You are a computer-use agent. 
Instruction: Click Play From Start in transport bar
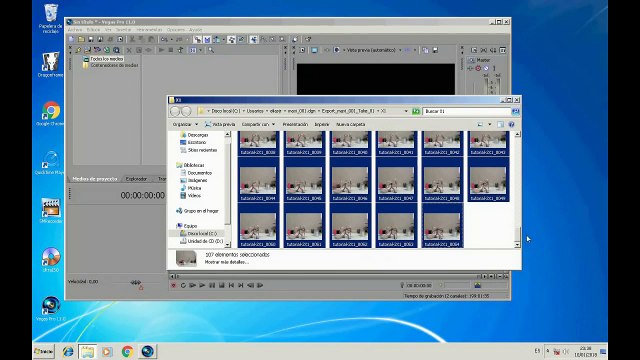click(193, 285)
